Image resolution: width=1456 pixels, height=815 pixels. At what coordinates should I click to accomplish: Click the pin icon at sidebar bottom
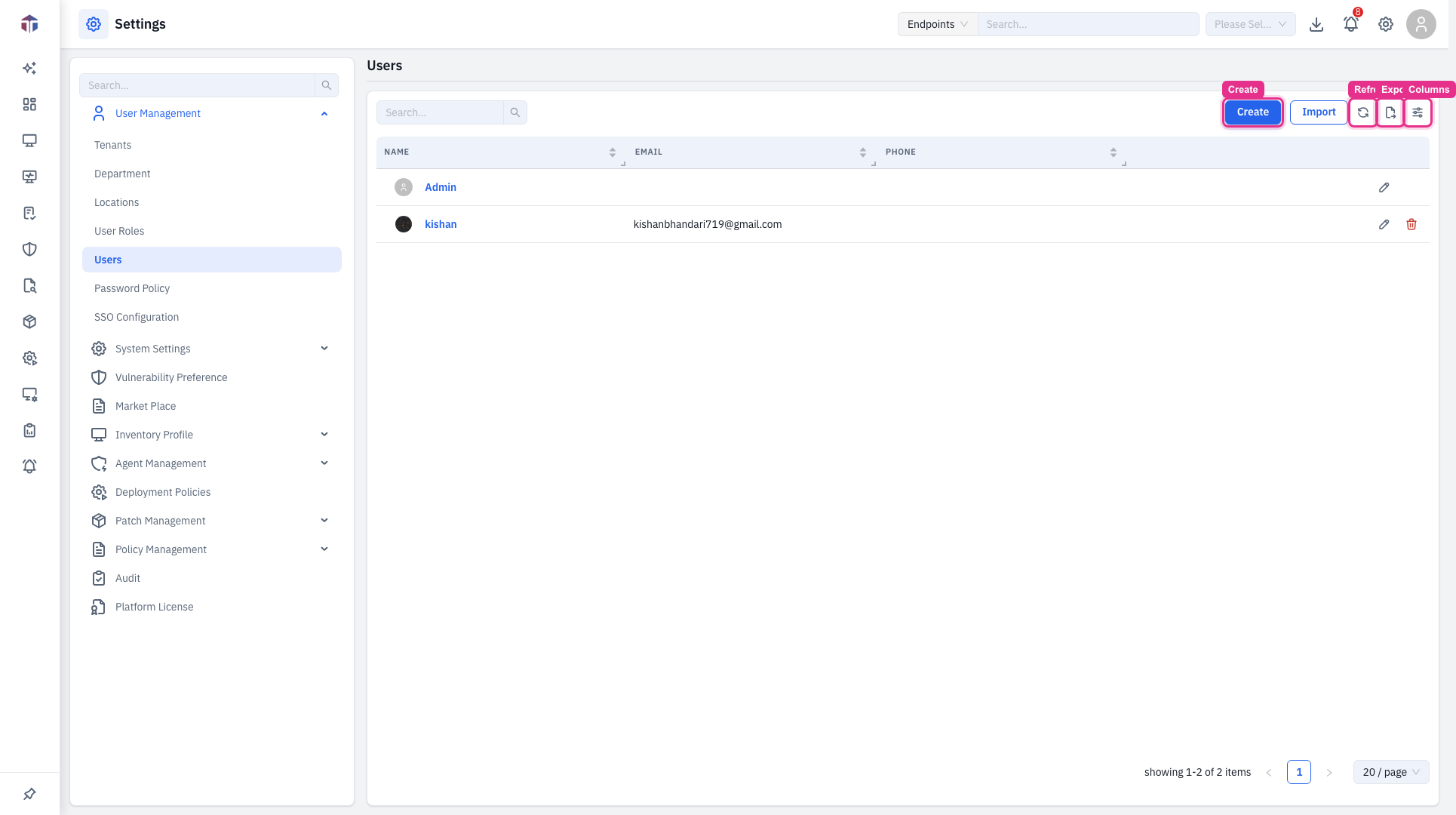[x=29, y=794]
